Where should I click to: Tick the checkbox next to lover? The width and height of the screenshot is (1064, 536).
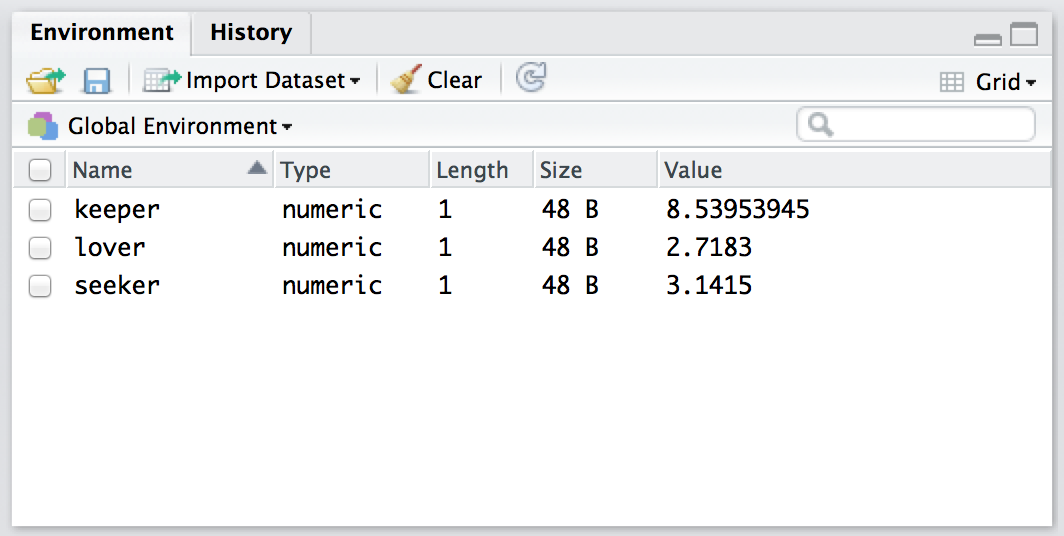(40, 248)
